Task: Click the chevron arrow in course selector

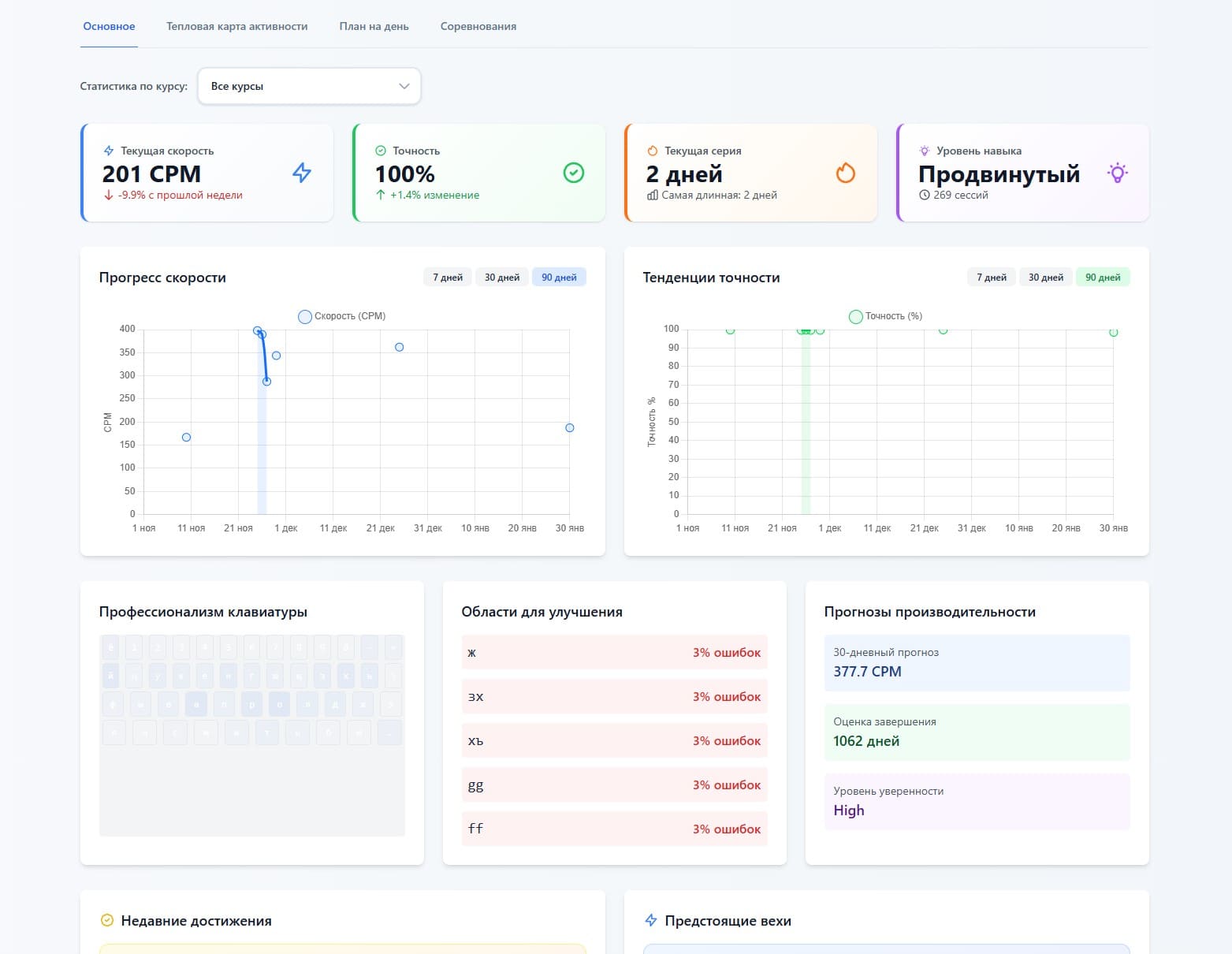Action: click(x=404, y=86)
